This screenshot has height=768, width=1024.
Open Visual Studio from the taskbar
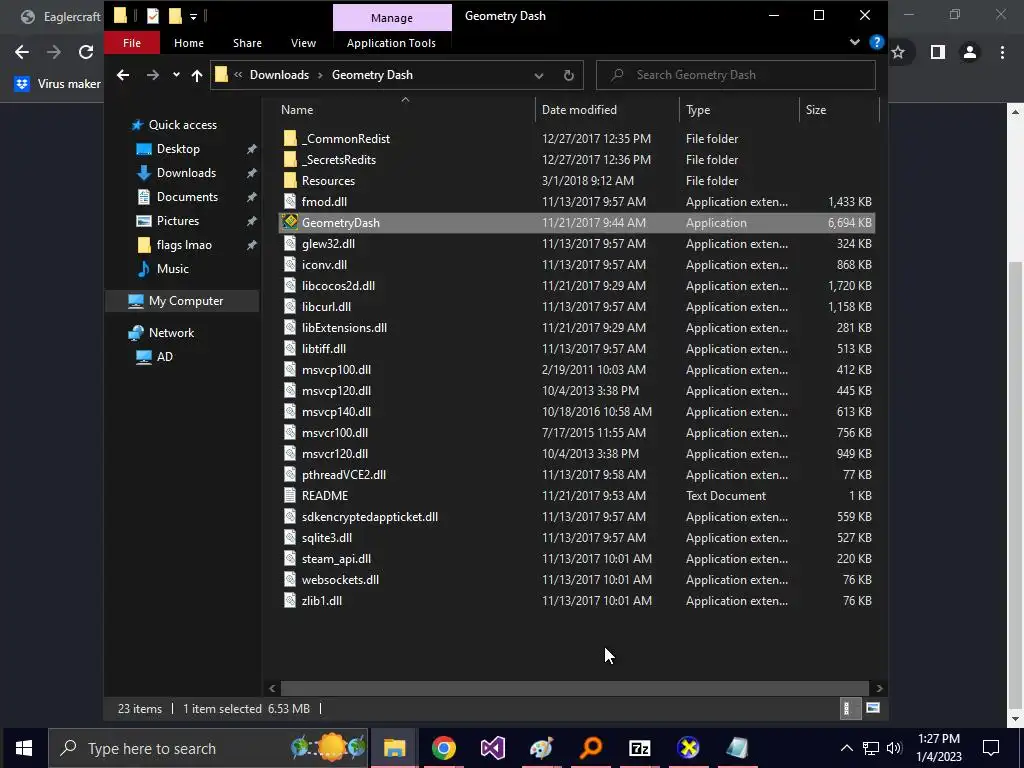pos(492,748)
